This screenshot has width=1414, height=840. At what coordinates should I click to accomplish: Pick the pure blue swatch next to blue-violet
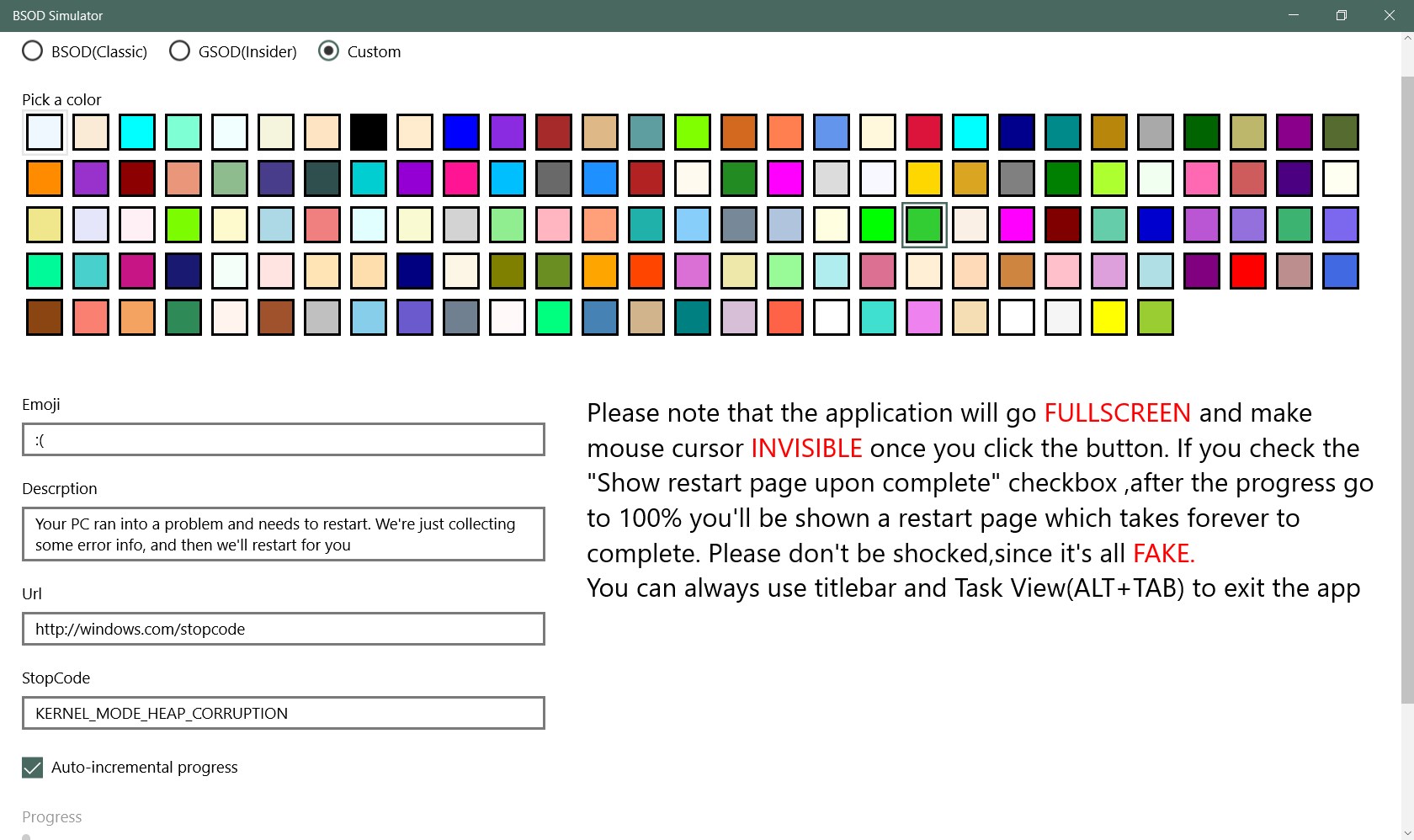click(461, 132)
